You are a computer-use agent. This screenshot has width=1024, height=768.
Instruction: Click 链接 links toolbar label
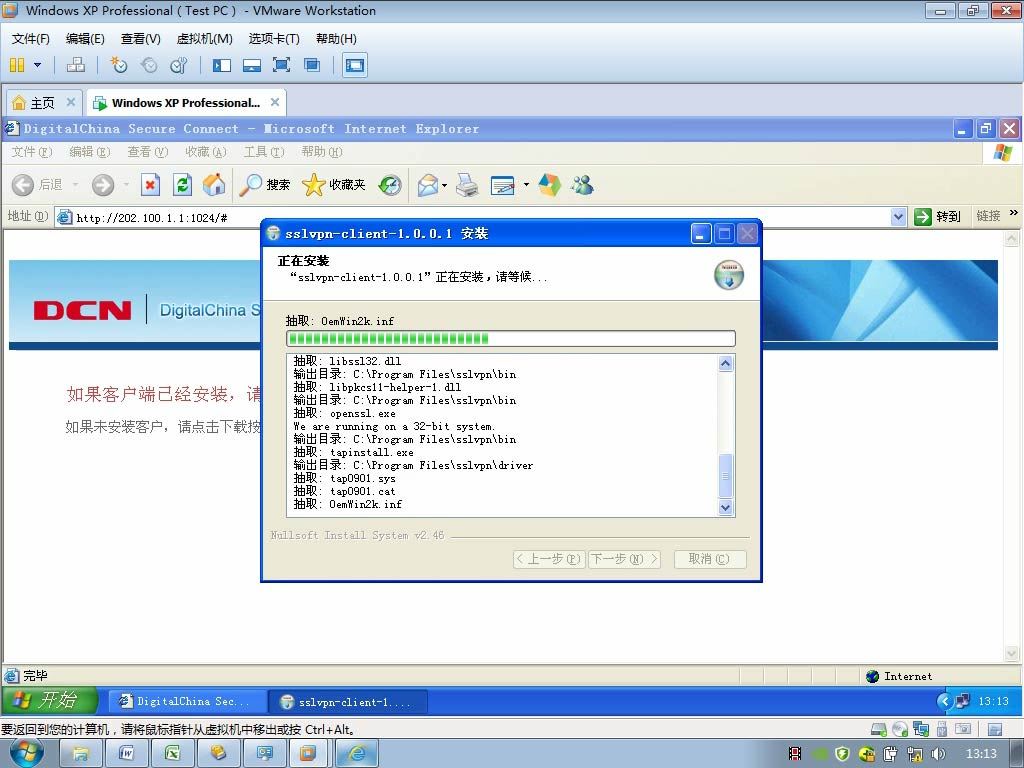click(x=988, y=216)
